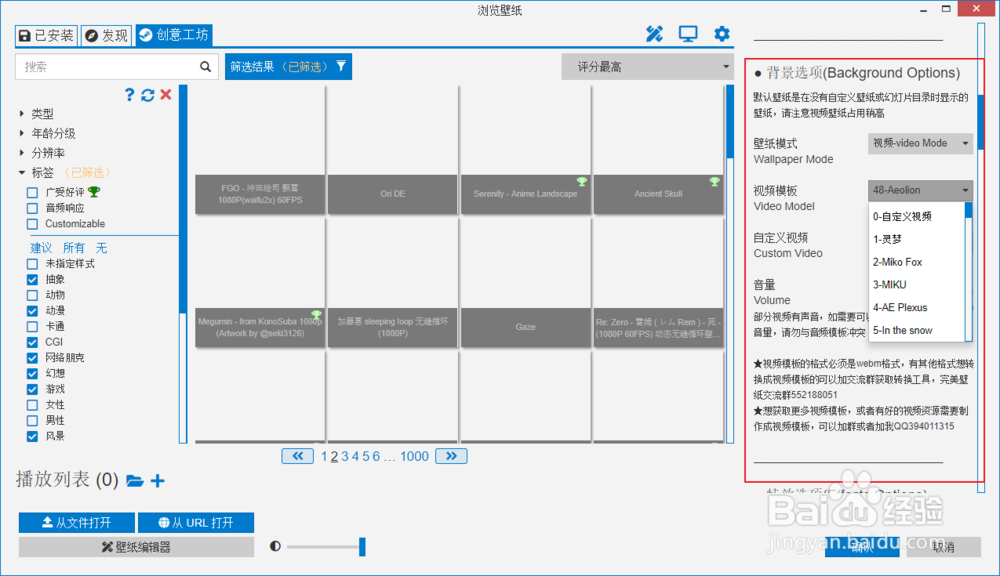Open the 壁纸模式 mode dropdown
This screenshot has width=1000, height=576.
point(920,143)
